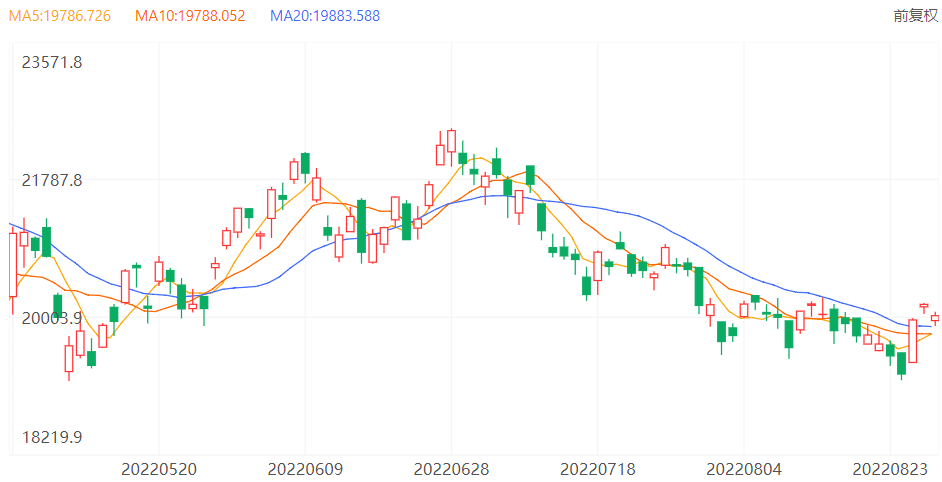Click the 20220609 date axis label
Screen dimensions: 942x482
click(x=305, y=469)
